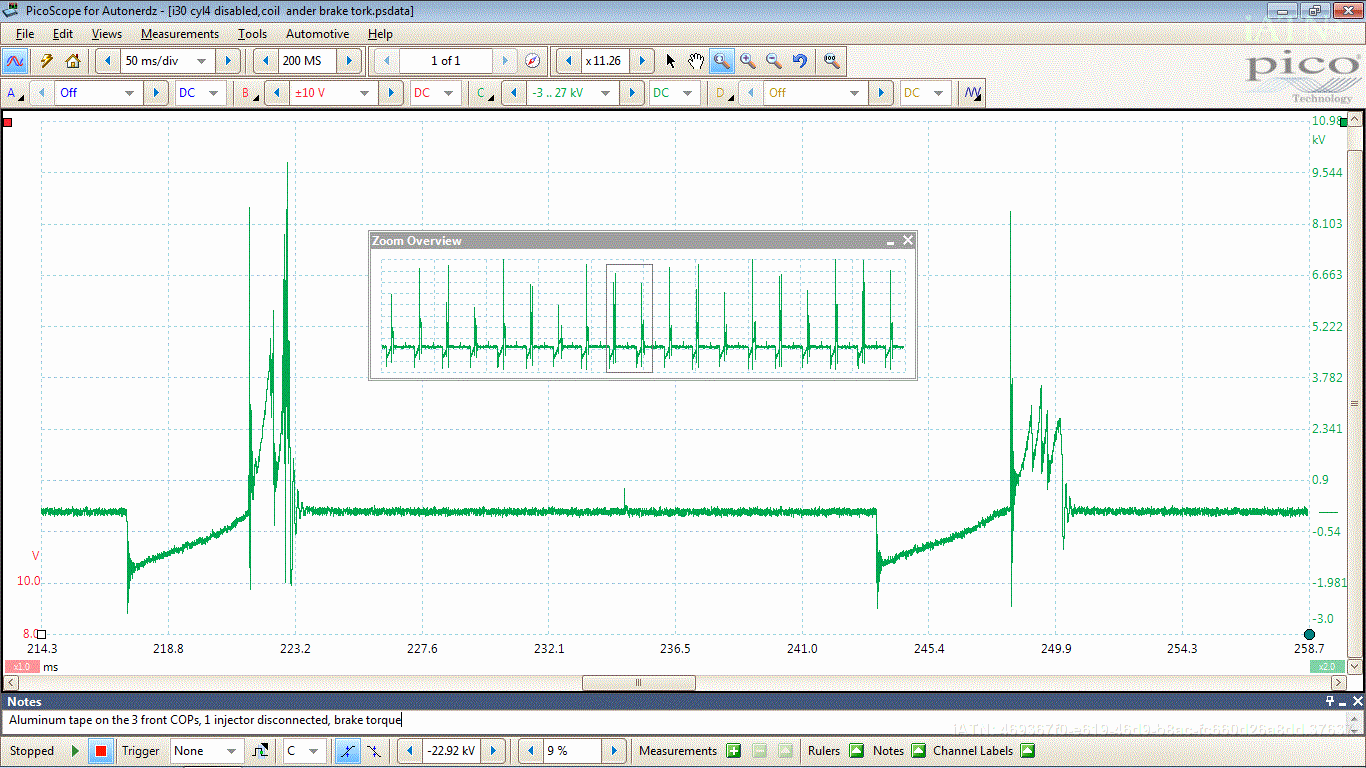Open the Automotive menu
This screenshot has width=1366, height=768.
pyautogui.click(x=317, y=33)
